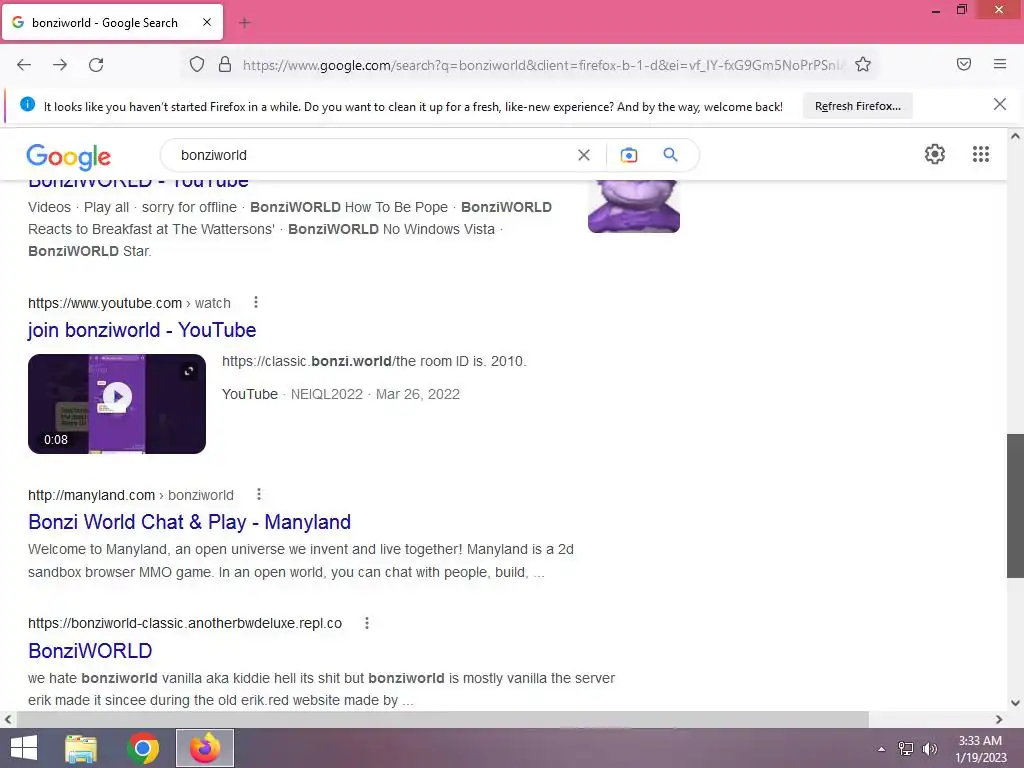Click the YouTube source label under video description
The width and height of the screenshot is (1024, 768).
(x=249, y=394)
